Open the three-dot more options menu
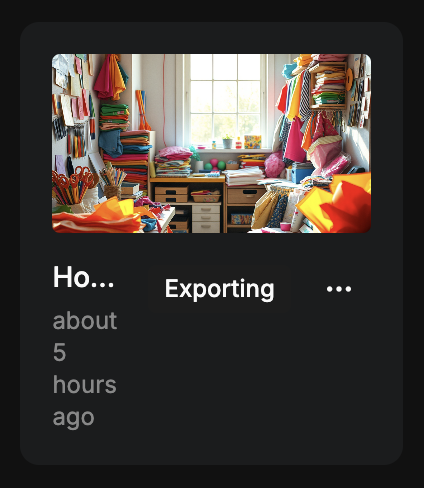 tap(339, 289)
